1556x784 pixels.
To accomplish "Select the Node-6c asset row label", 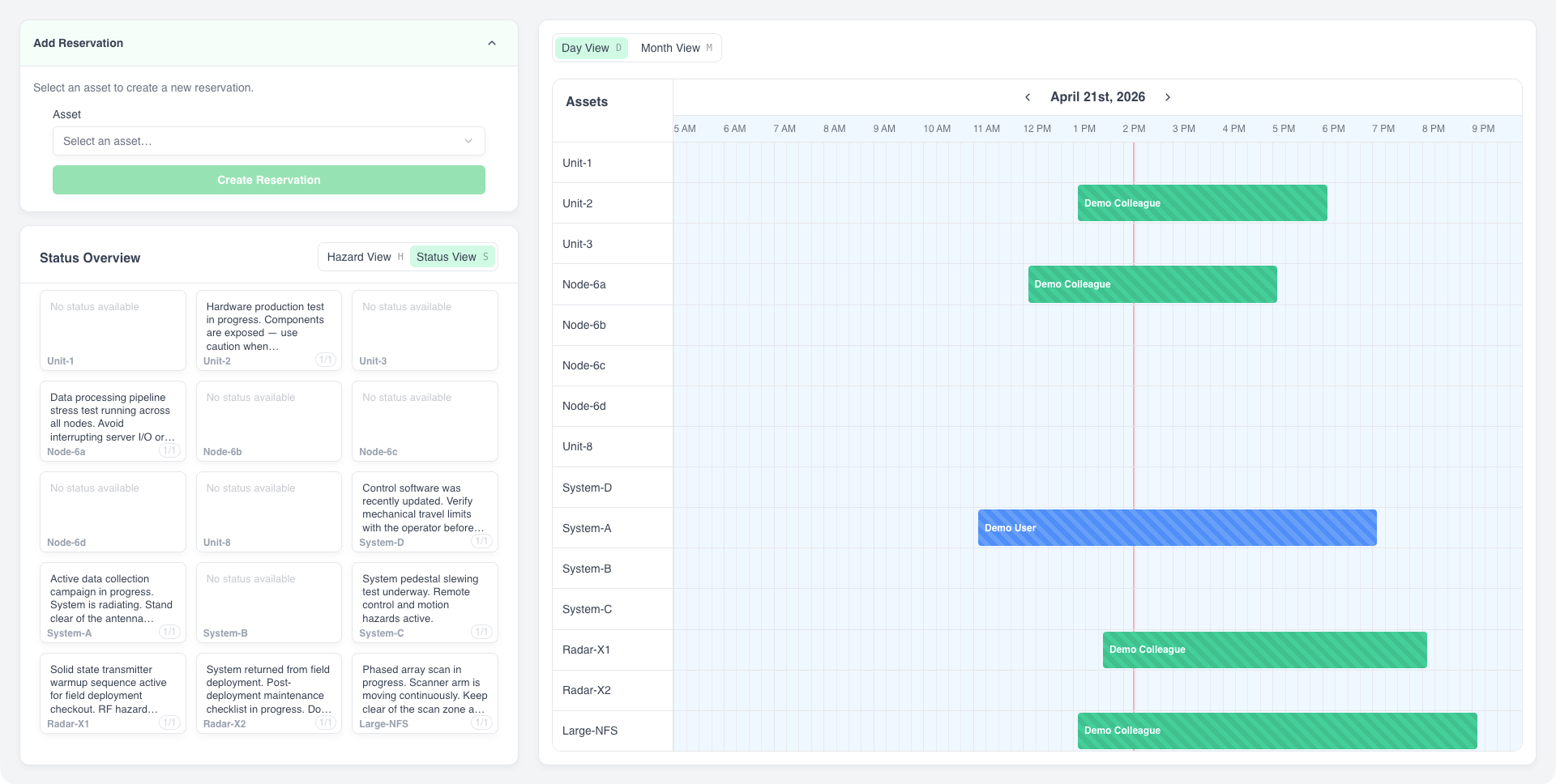I will coord(583,365).
